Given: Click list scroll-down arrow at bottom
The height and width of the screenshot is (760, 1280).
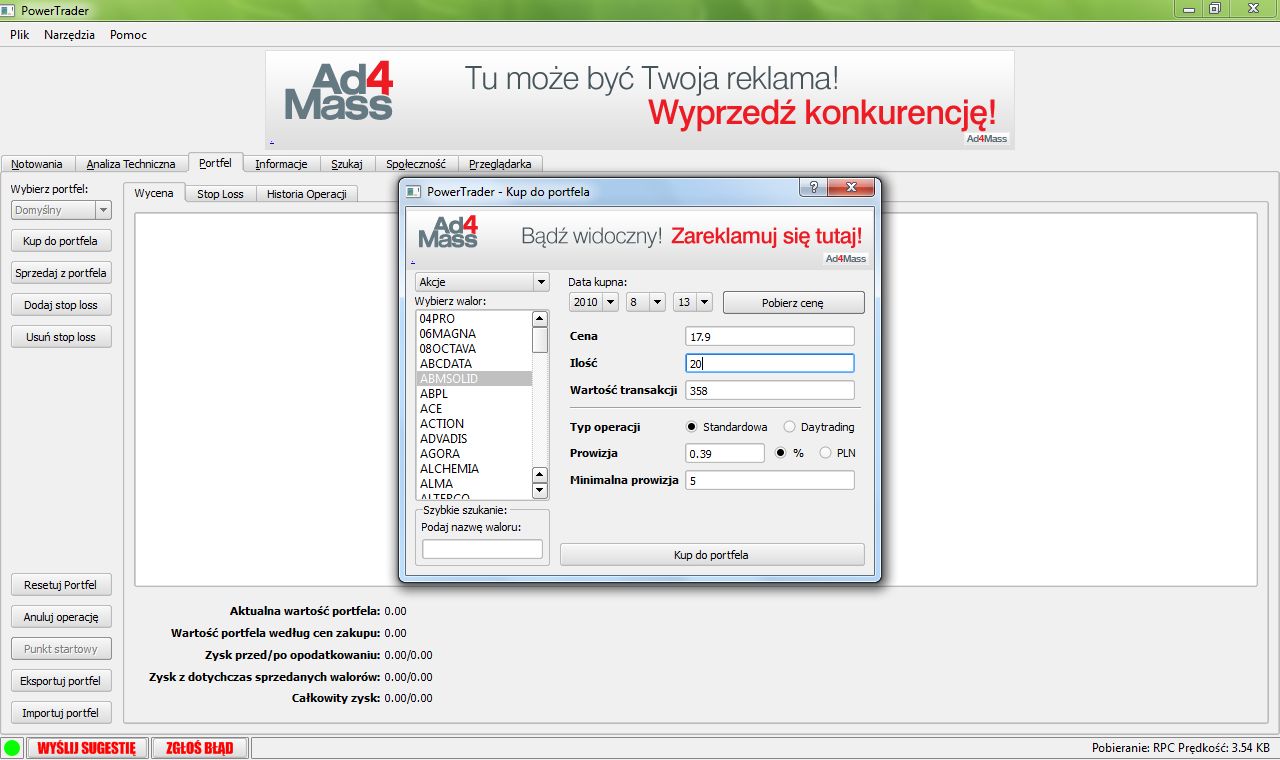Looking at the screenshot, I should 540,491.
